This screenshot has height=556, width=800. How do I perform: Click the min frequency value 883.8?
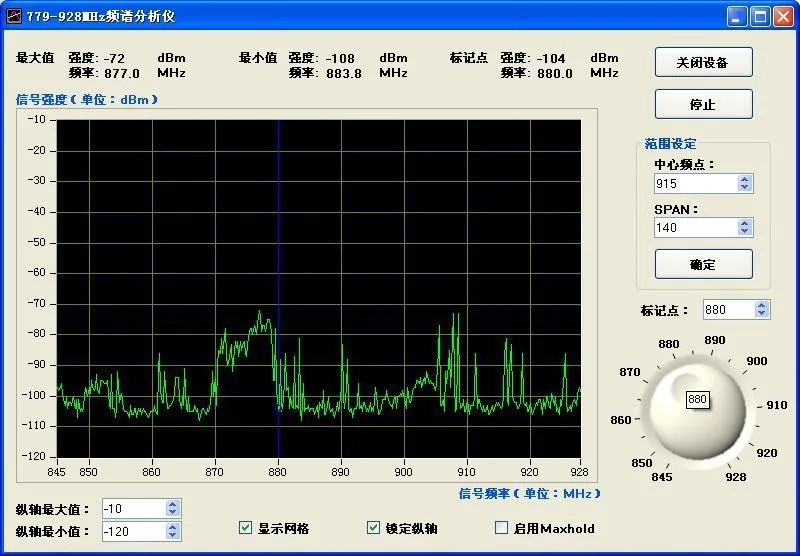(x=344, y=73)
